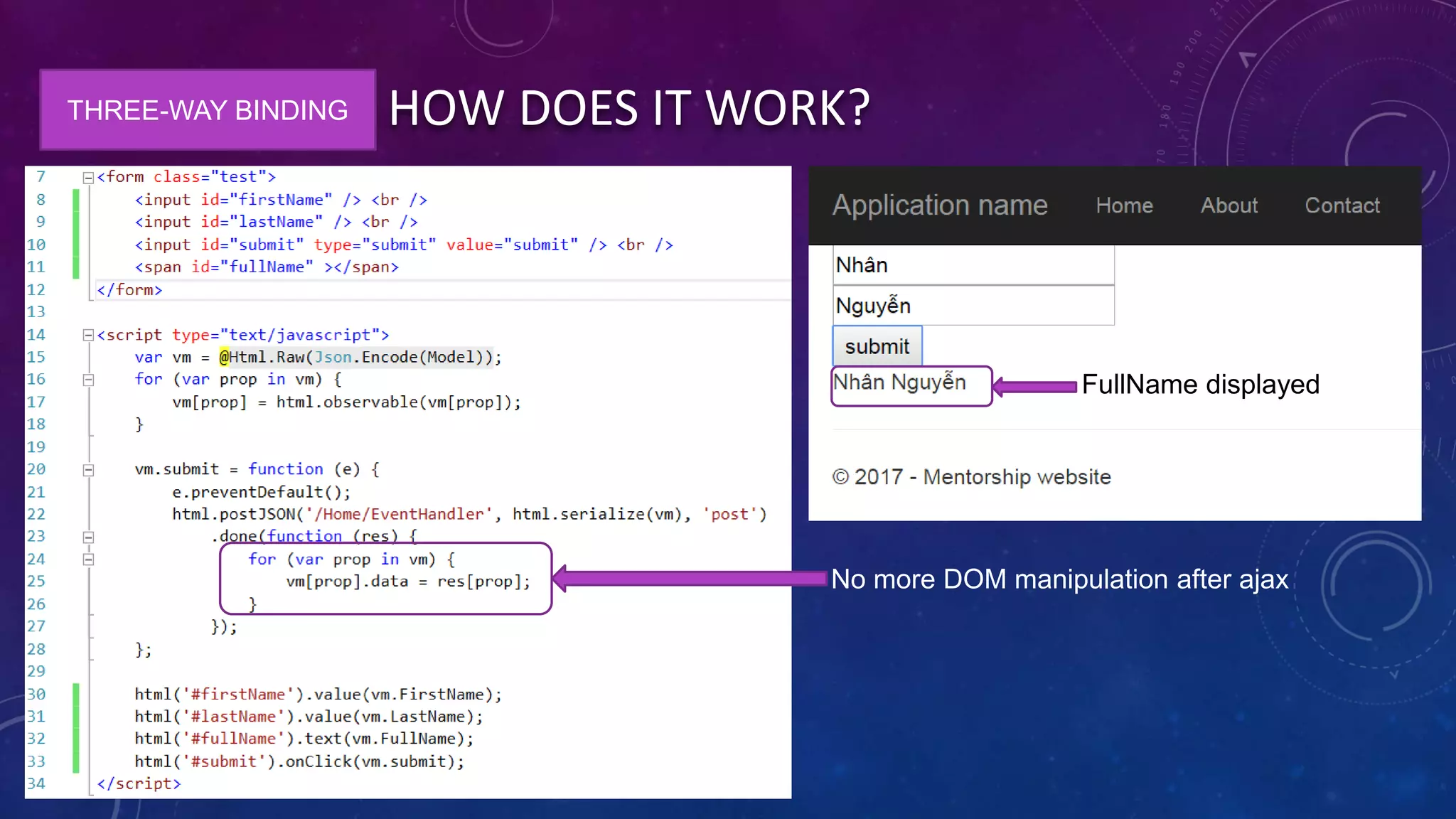The height and width of the screenshot is (819, 1456).
Task: Click line number 22 in the editor gutter
Action: pyautogui.click(x=36, y=514)
